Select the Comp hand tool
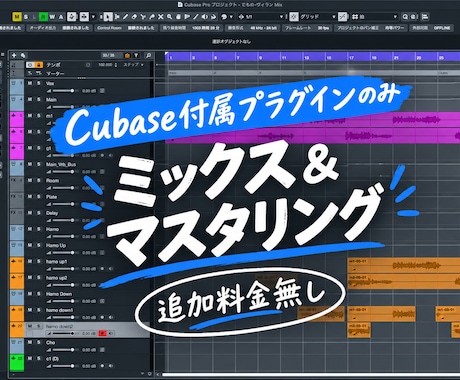 (x=178, y=17)
